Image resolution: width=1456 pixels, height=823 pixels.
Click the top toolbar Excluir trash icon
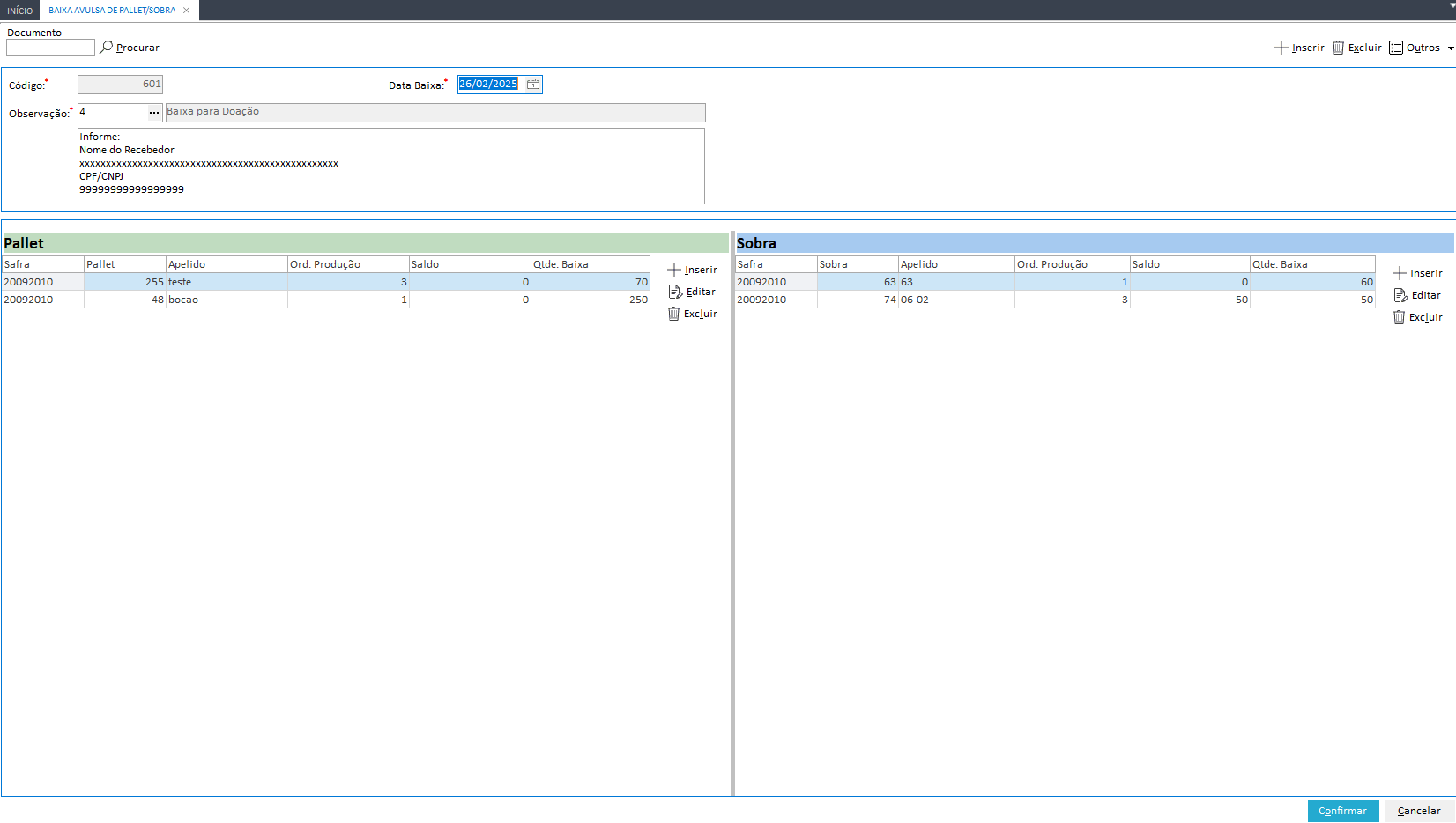(1338, 48)
